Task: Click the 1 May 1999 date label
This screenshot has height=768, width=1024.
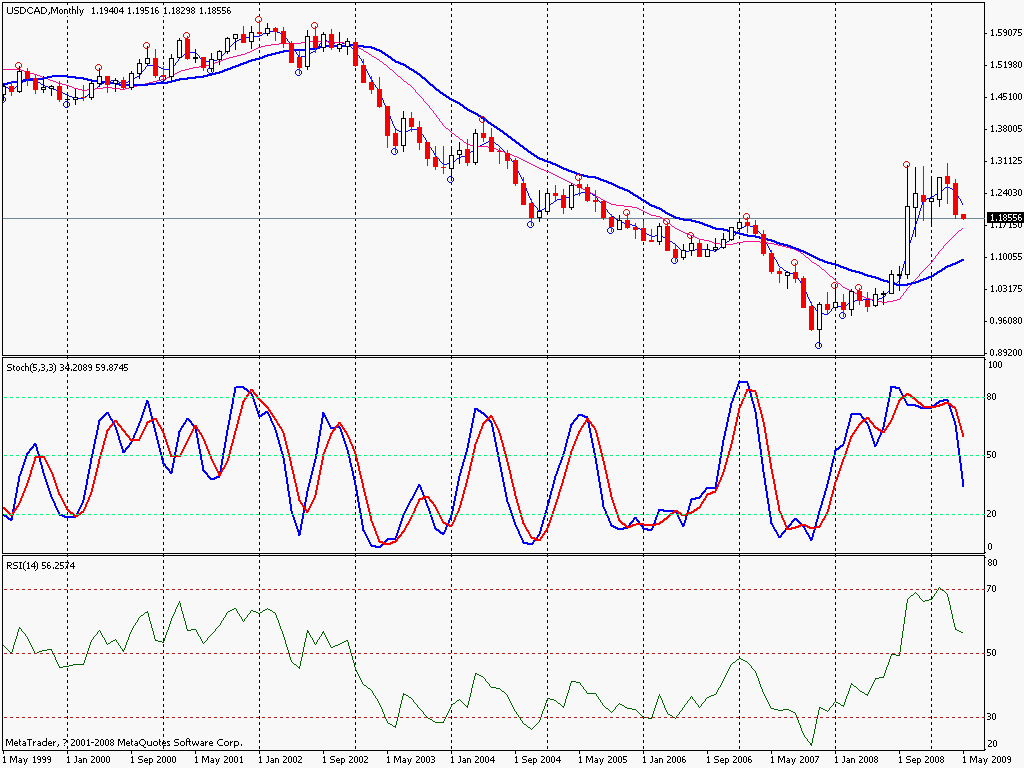Action: coord(25,760)
